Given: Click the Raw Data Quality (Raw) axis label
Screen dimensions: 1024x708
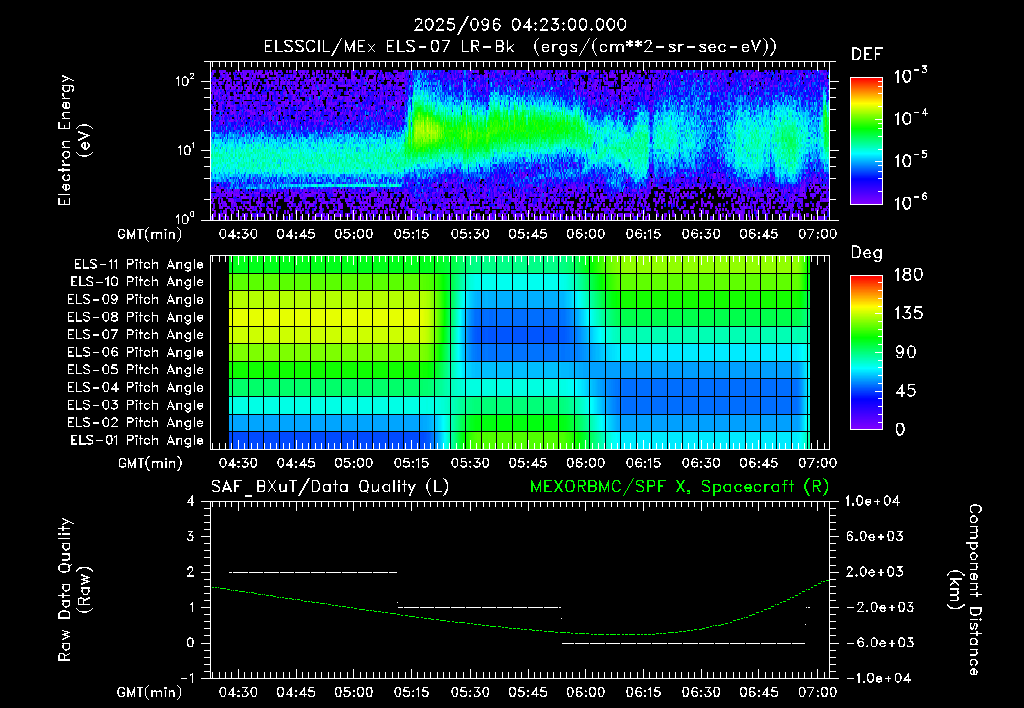Looking at the screenshot, I should (74, 590).
